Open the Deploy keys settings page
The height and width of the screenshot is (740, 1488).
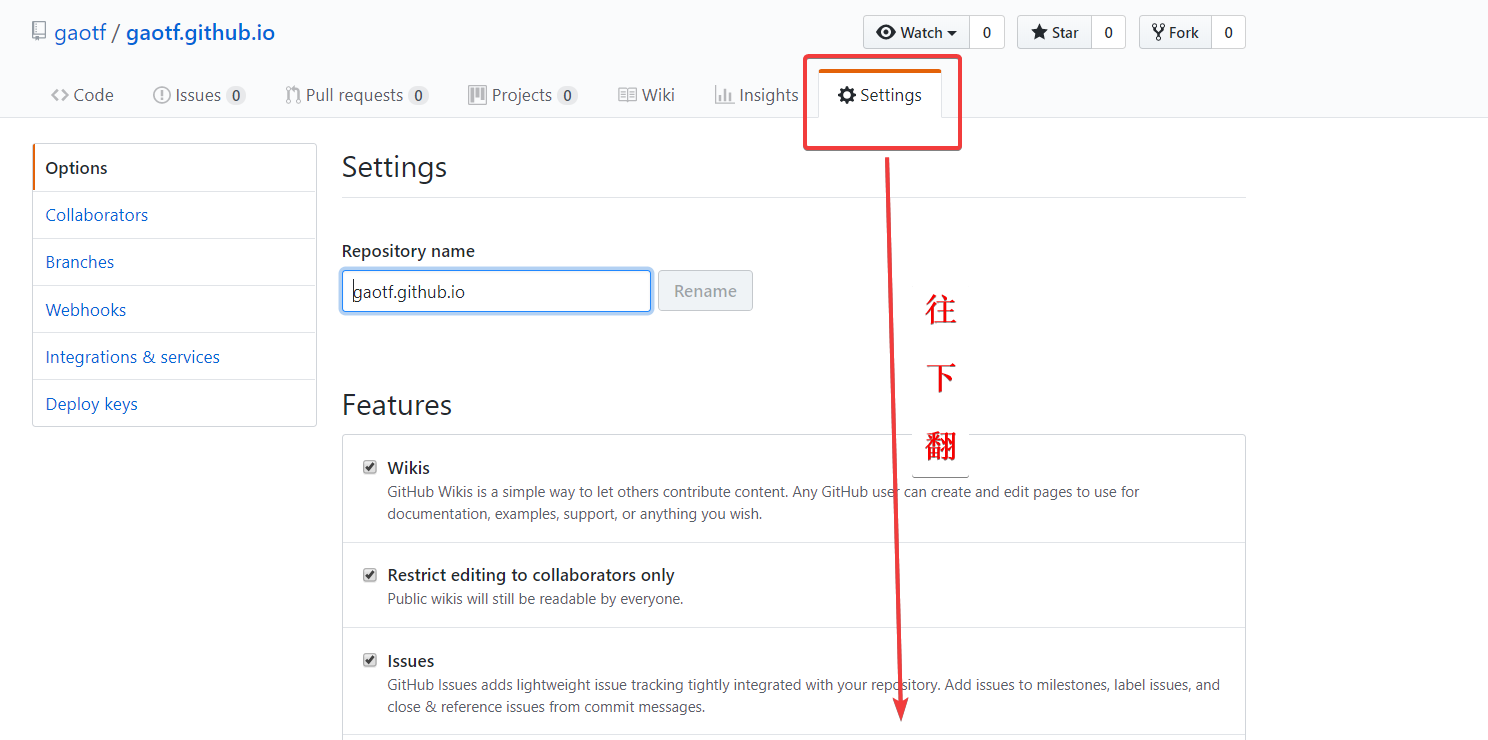coord(92,404)
